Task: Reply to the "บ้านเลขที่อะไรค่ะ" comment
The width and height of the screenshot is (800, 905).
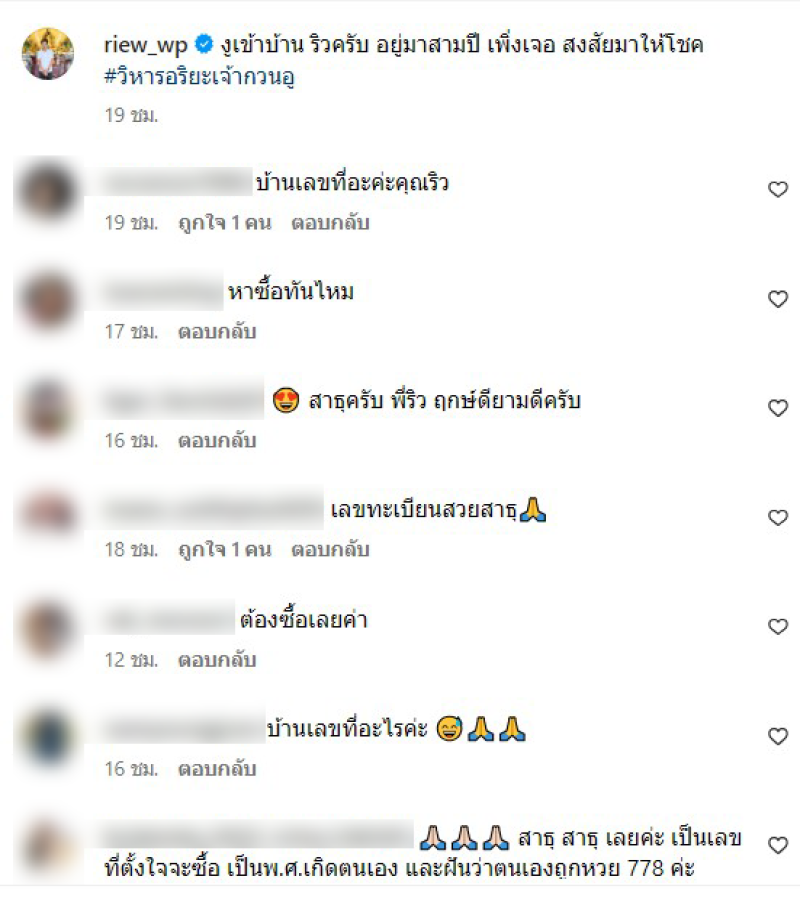Action: point(217,769)
